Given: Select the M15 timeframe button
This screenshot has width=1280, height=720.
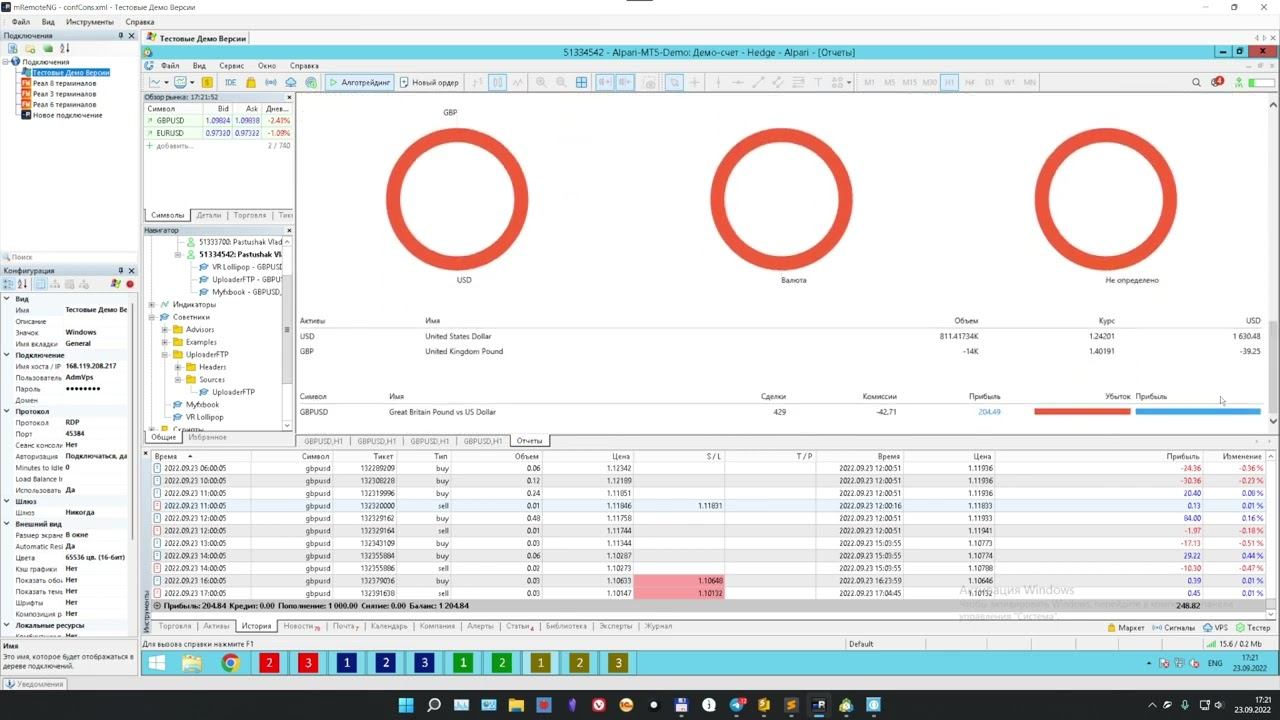Looking at the screenshot, I should (x=909, y=82).
